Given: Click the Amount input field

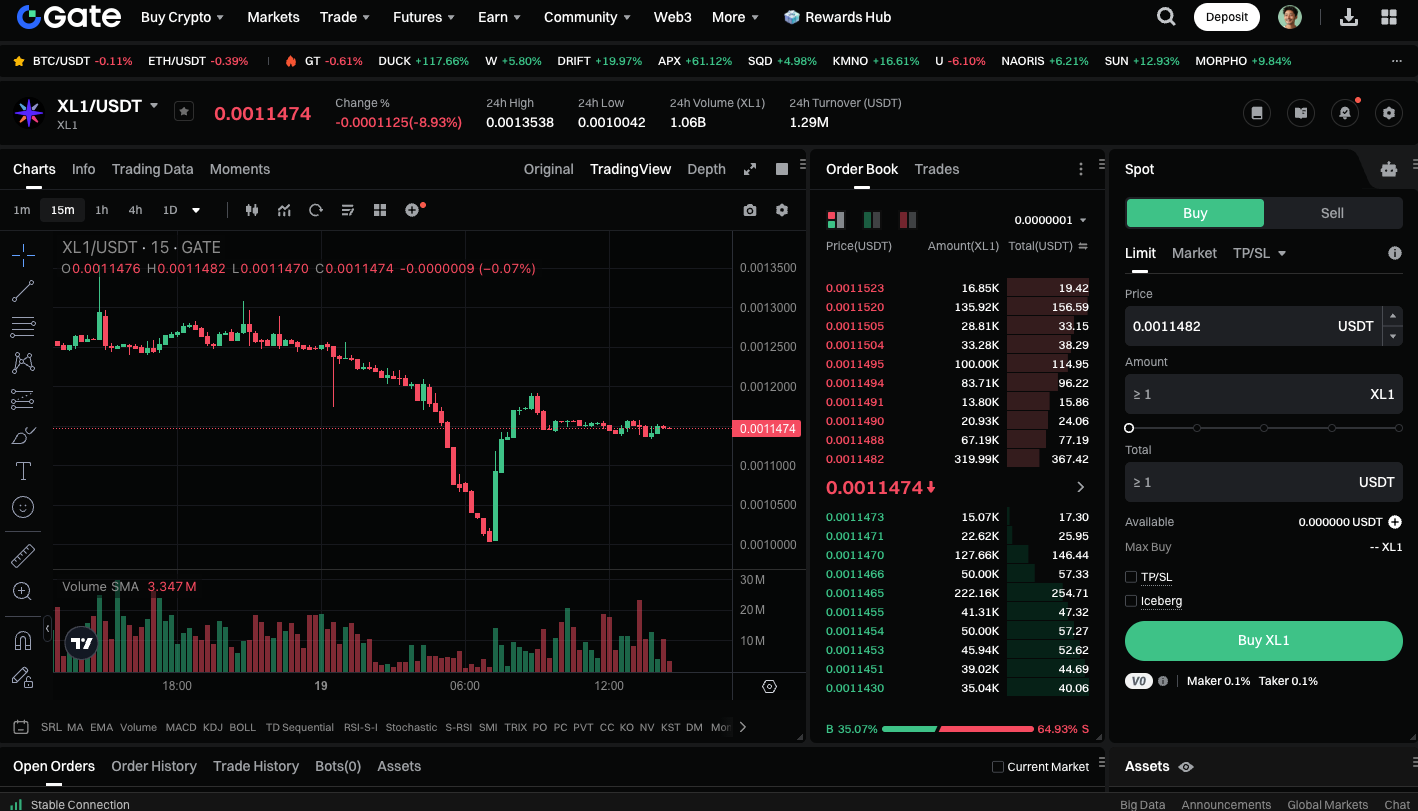Looking at the screenshot, I should (x=1264, y=394).
